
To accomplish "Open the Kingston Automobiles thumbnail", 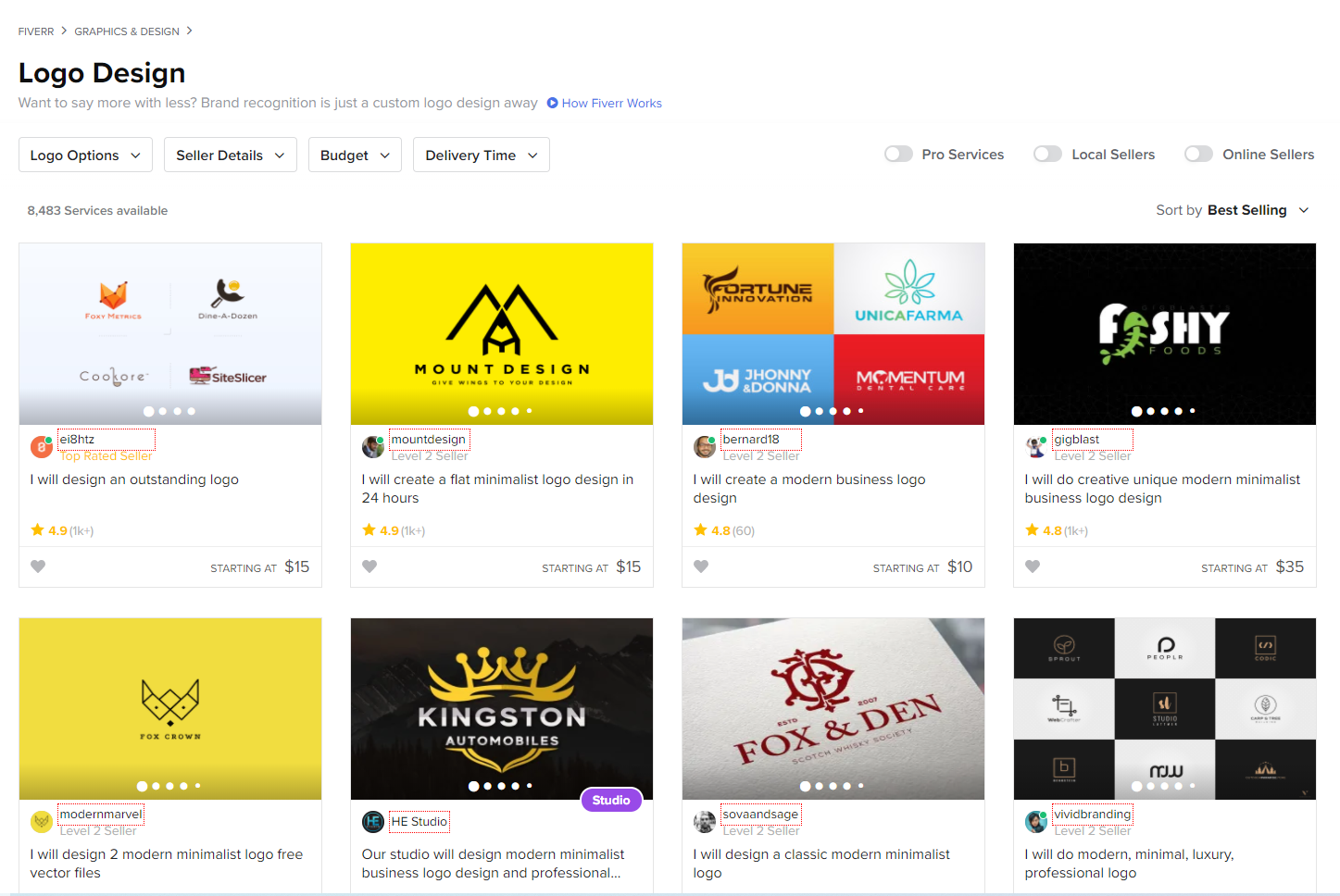I will [502, 709].
